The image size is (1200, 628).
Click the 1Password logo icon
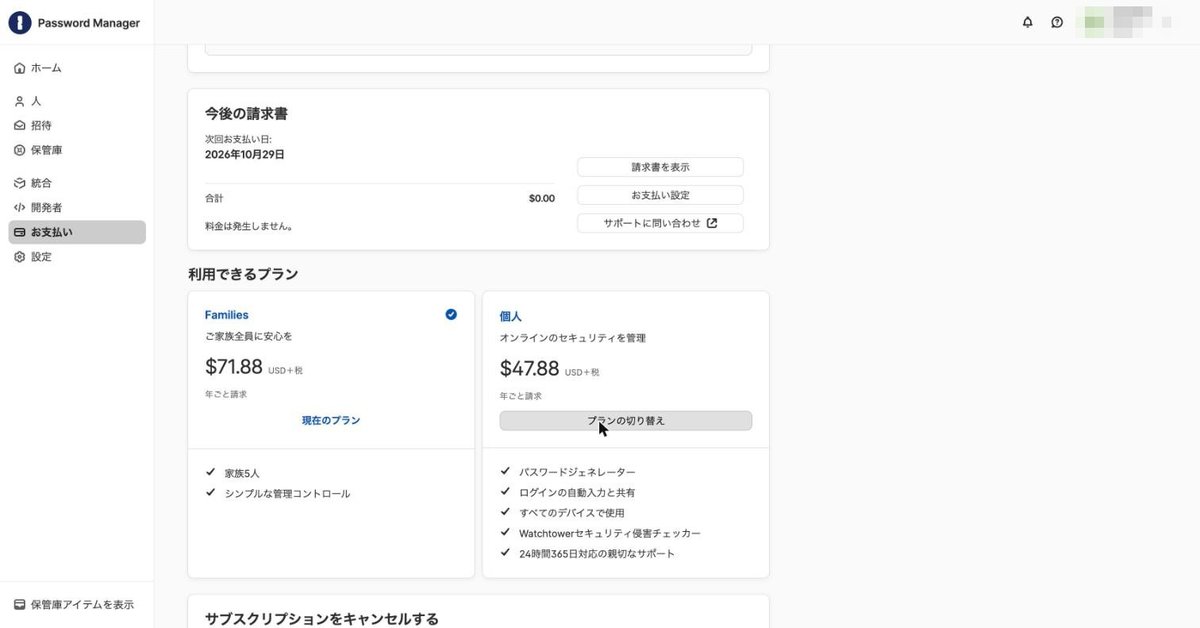[x=20, y=22]
